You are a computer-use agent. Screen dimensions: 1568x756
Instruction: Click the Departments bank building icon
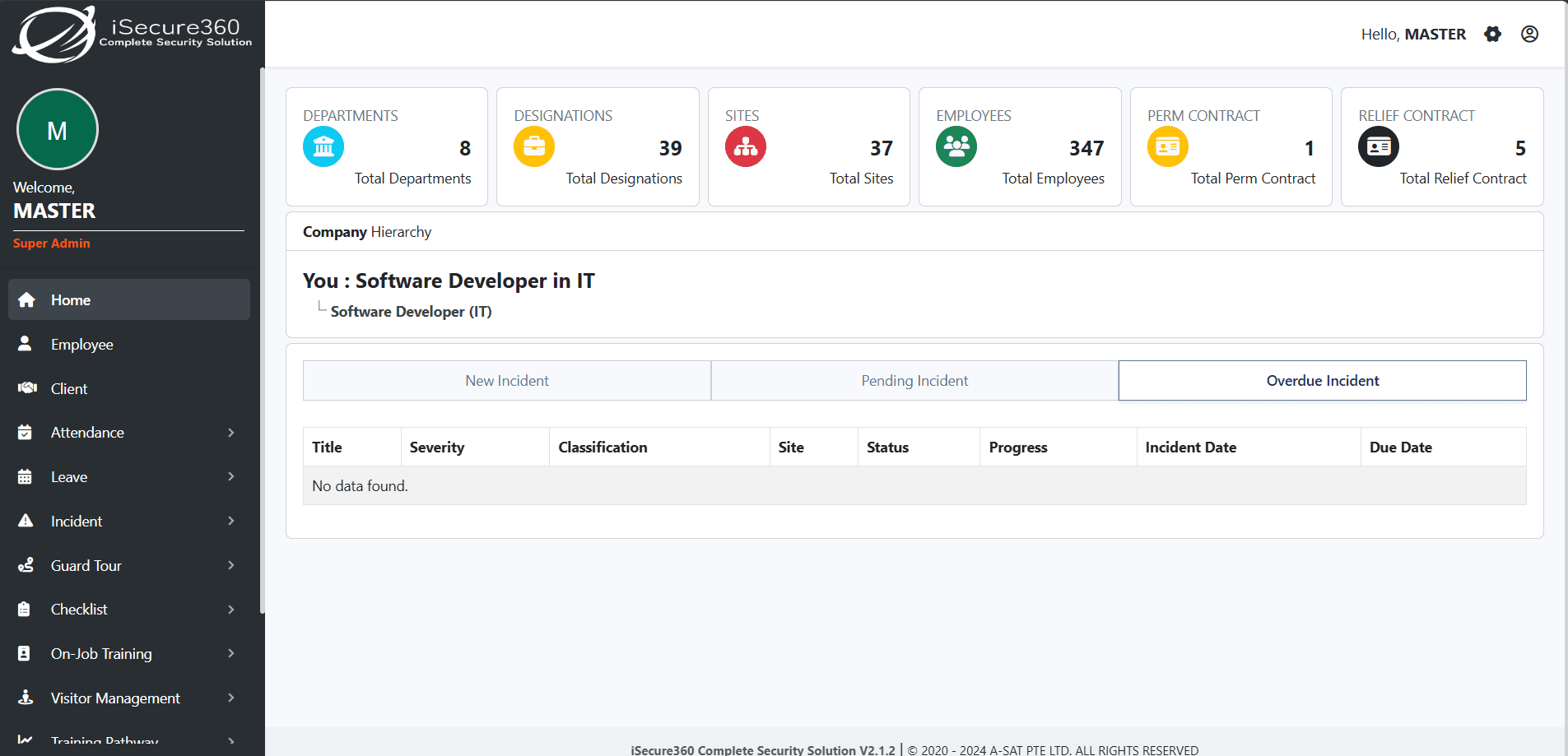pos(323,147)
